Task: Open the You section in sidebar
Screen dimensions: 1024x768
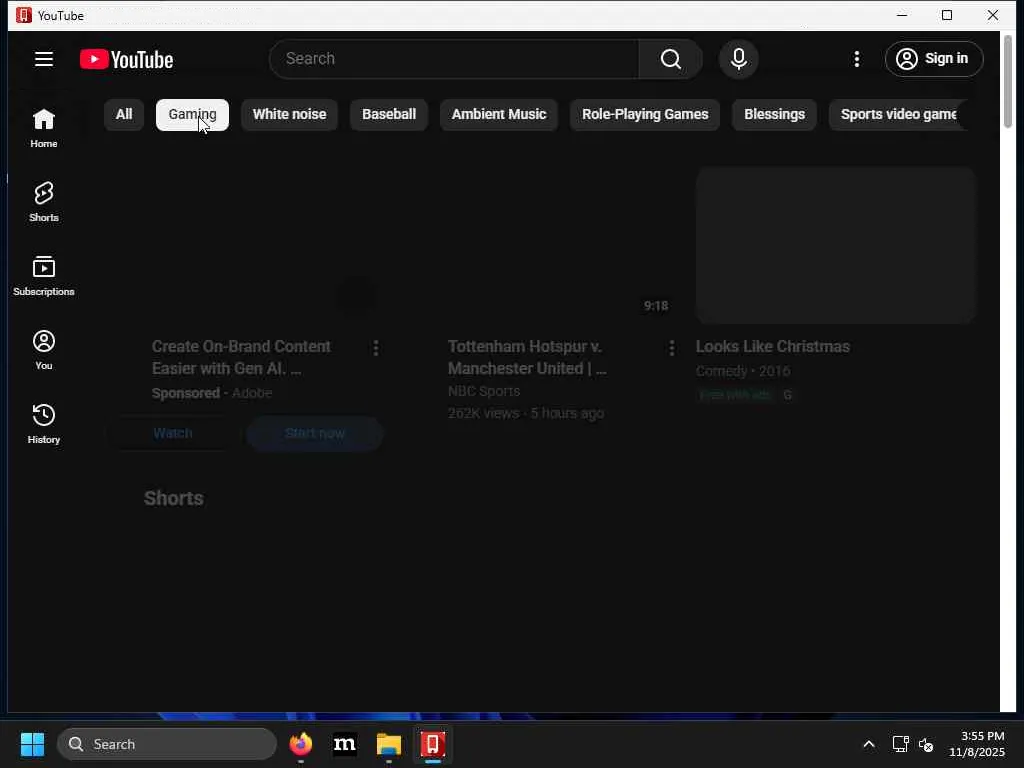Action: click(44, 350)
